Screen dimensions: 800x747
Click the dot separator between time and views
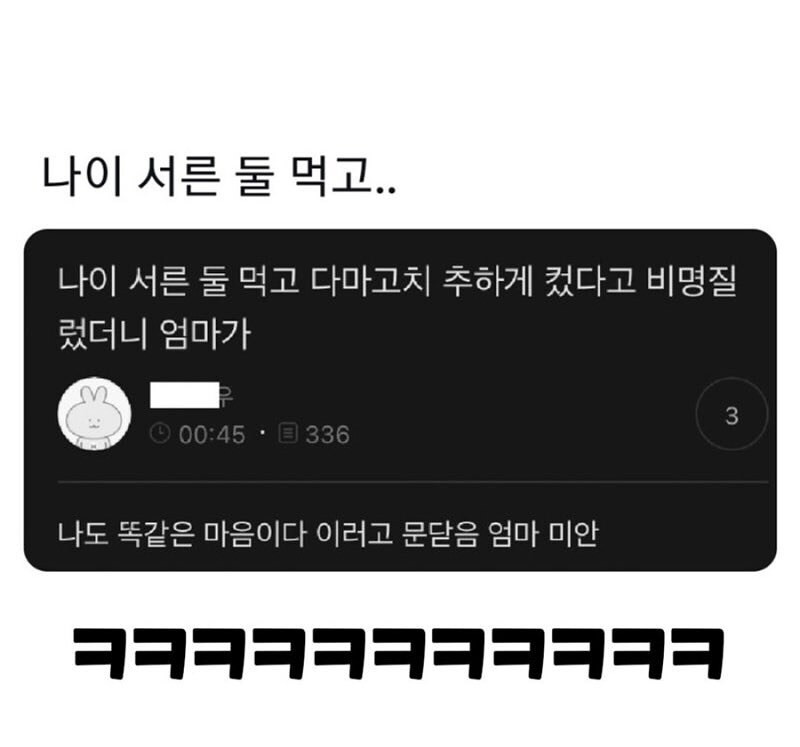click(263, 433)
